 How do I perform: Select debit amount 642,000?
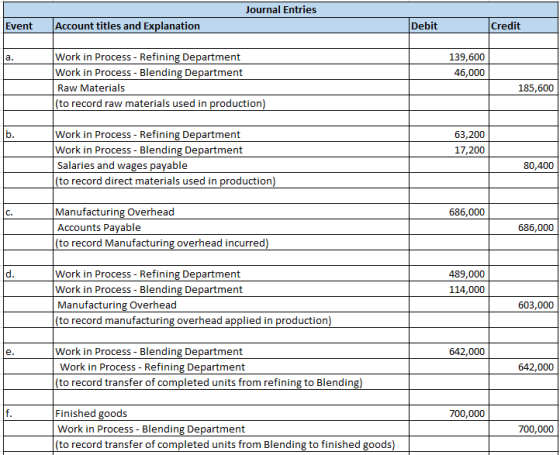(x=449, y=351)
